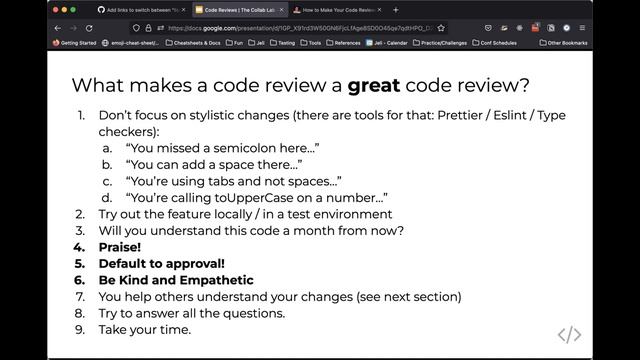Click the text 'You can add a space there'
Screen dimensions: 640x360
tap(214, 164)
